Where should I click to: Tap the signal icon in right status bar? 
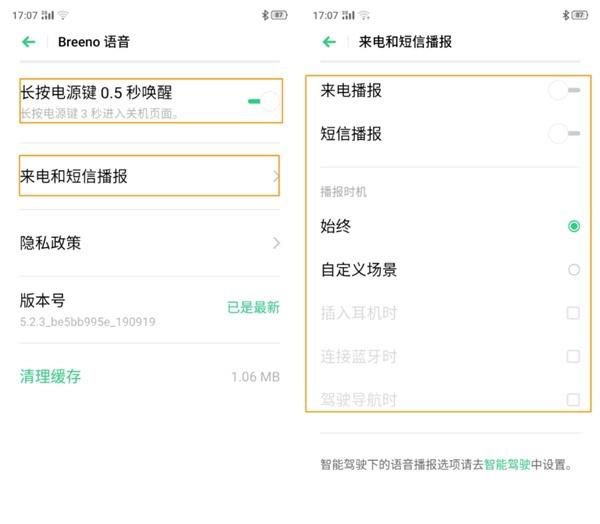coord(348,15)
